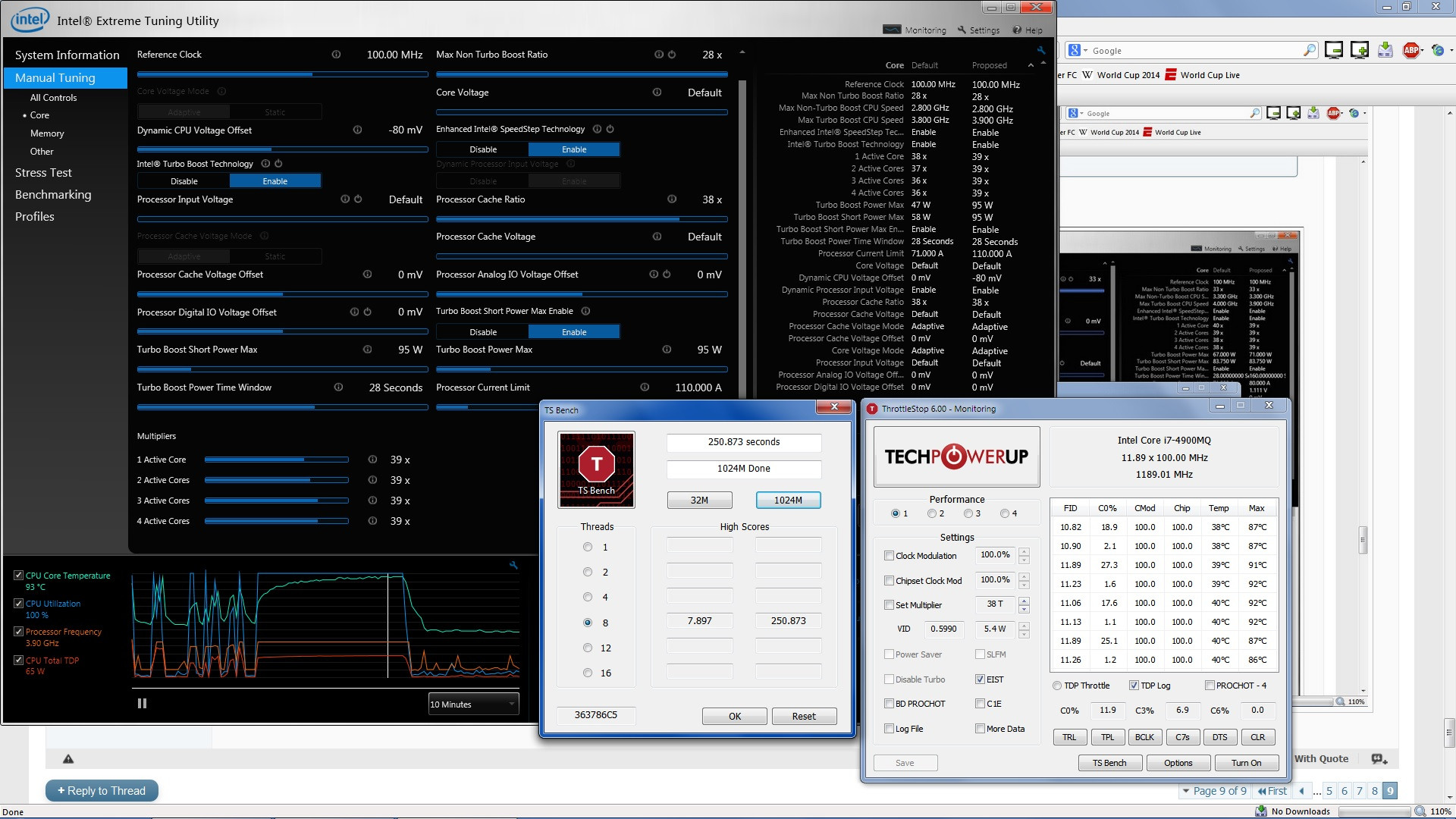Open Settings in XTU header
Screen dimensions: 1456x819
click(978, 30)
